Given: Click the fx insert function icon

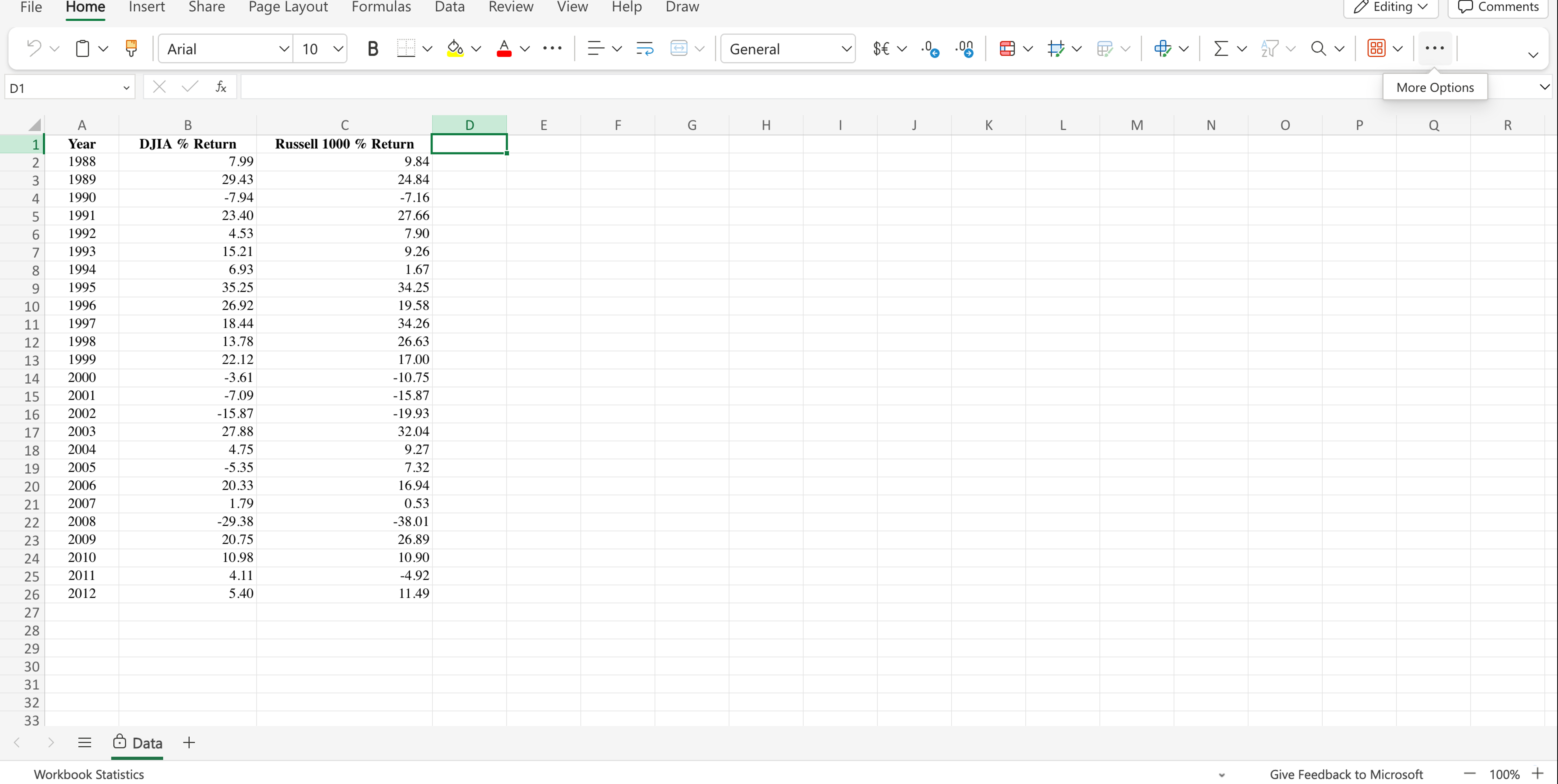Looking at the screenshot, I should [x=221, y=87].
